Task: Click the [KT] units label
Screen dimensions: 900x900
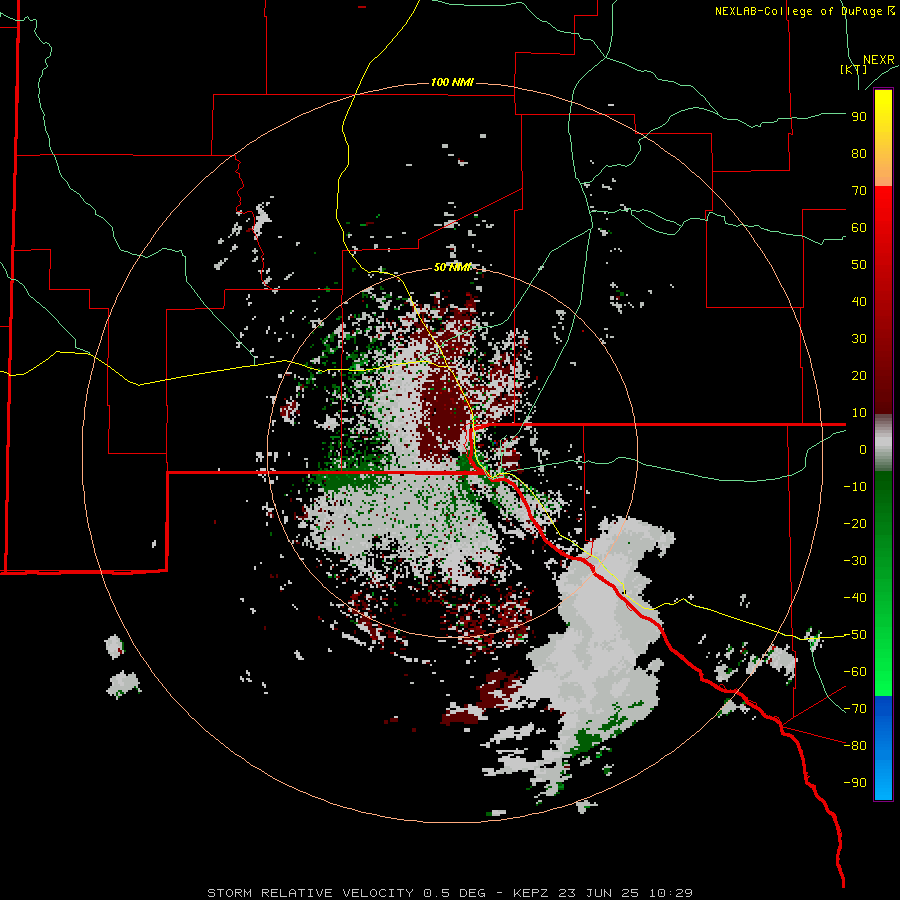Action: [x=853, y=69]
